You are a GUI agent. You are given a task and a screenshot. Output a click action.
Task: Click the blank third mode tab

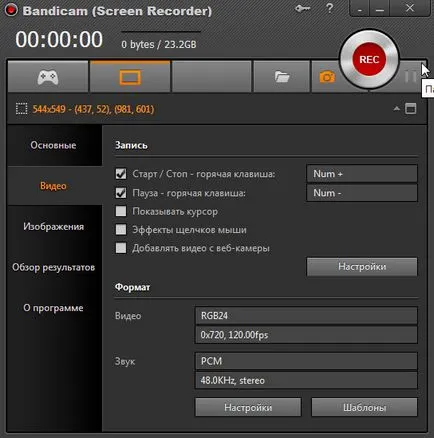click(x=211, y=77)
